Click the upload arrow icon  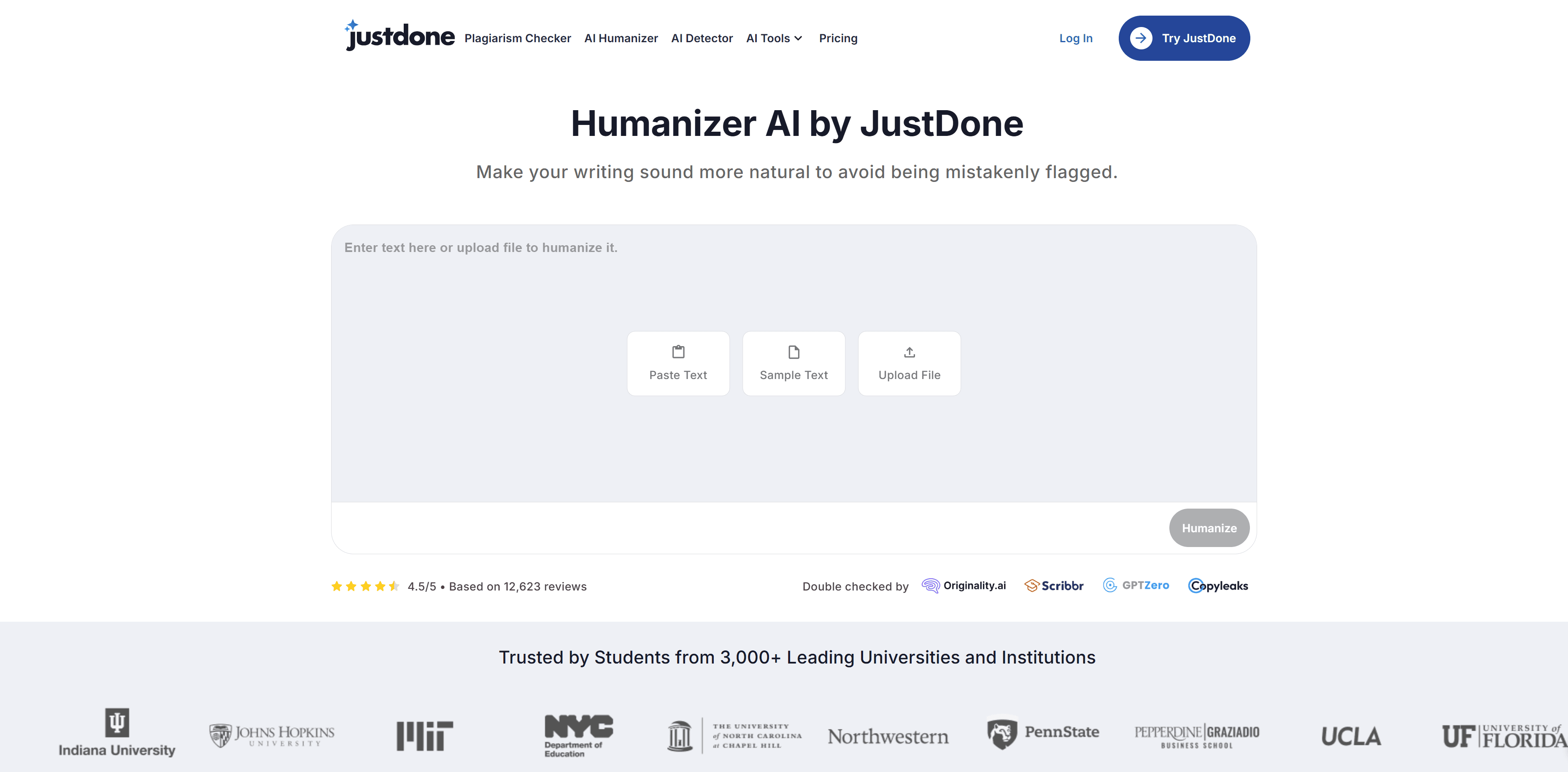coord(909,352)
